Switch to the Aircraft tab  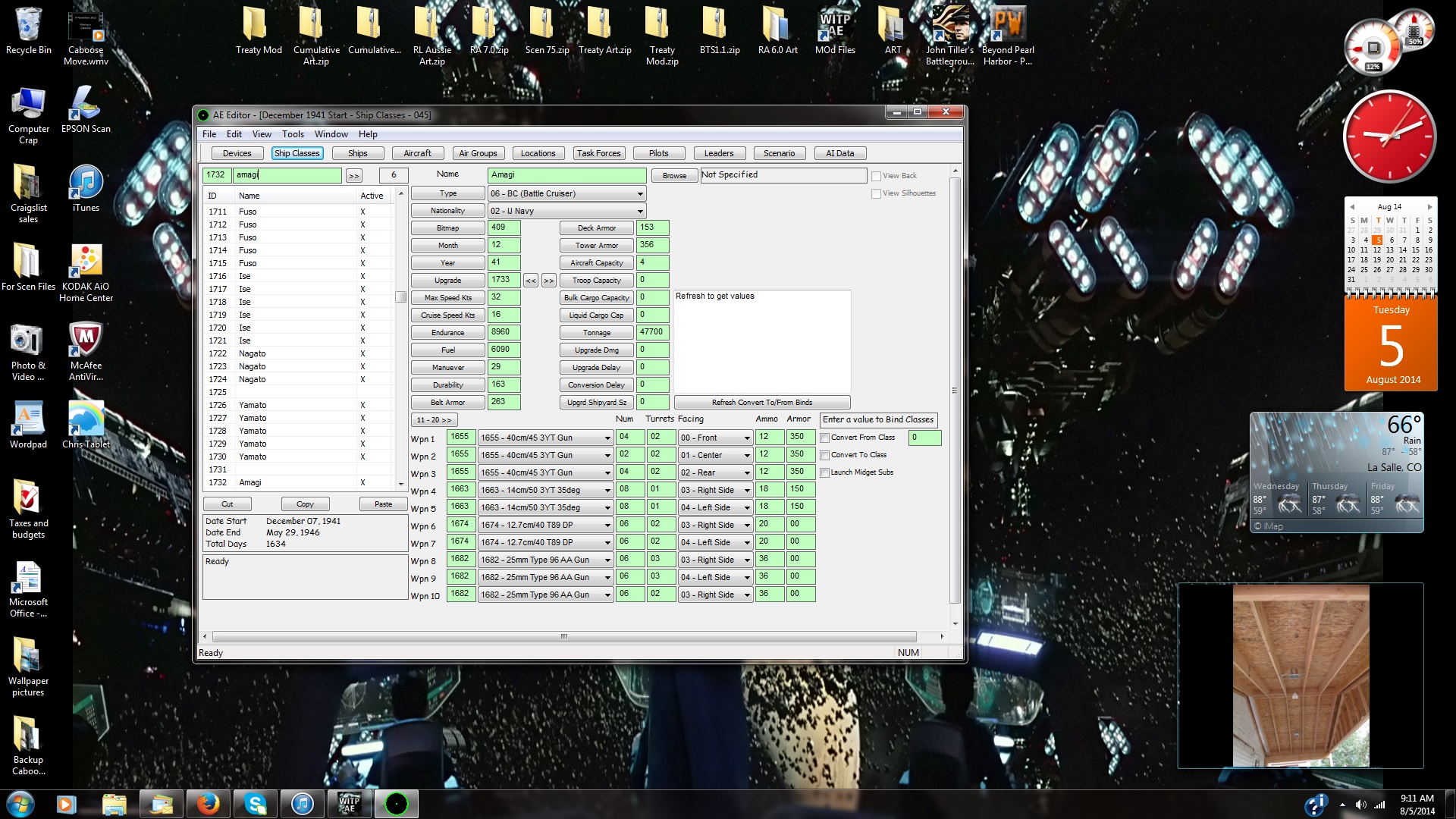[417, 153]
